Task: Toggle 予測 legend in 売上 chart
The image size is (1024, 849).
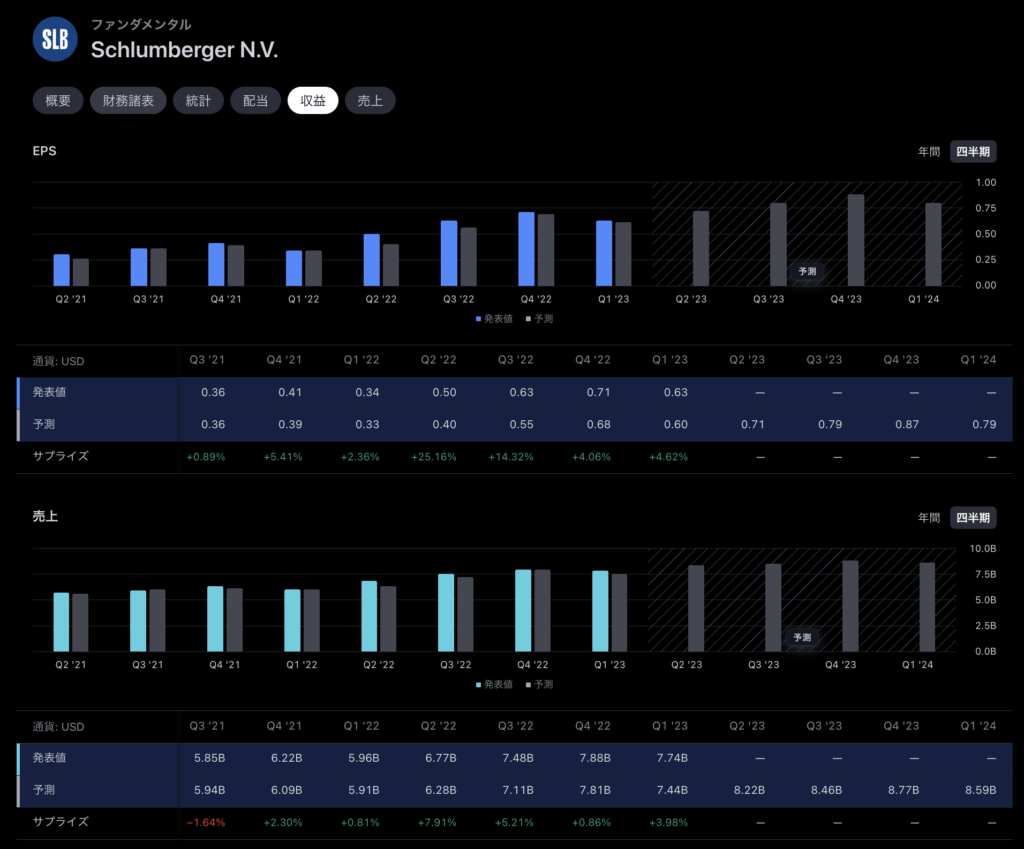Action: point(539,684)
